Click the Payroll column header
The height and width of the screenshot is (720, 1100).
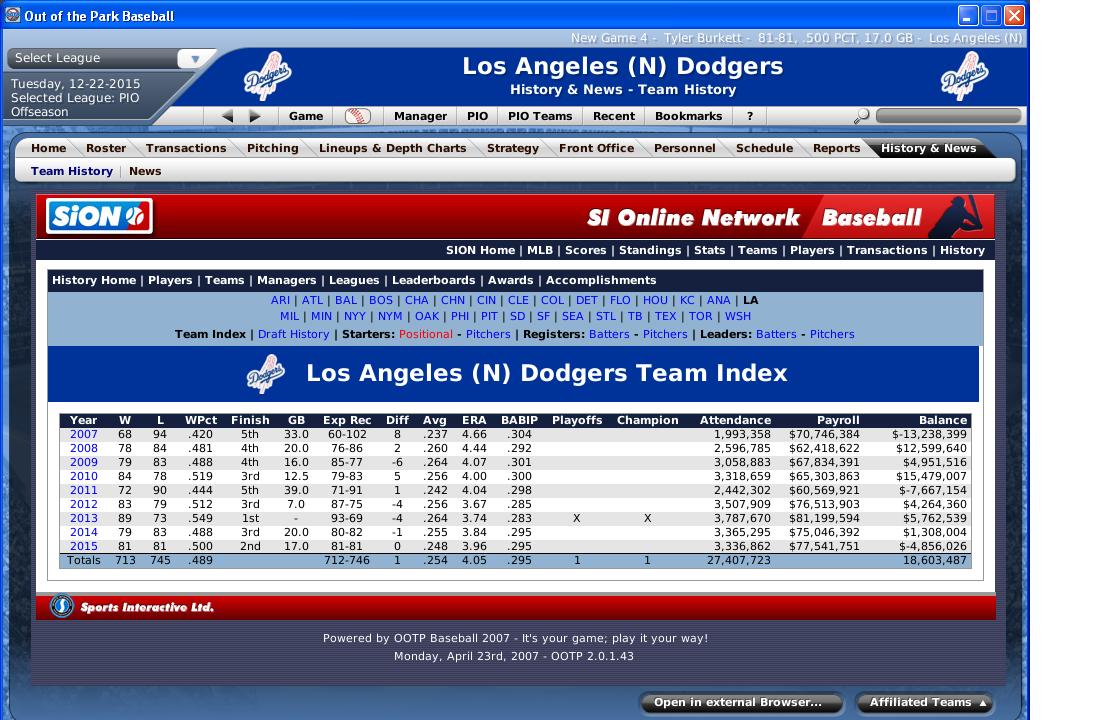[x=838, y=420]
